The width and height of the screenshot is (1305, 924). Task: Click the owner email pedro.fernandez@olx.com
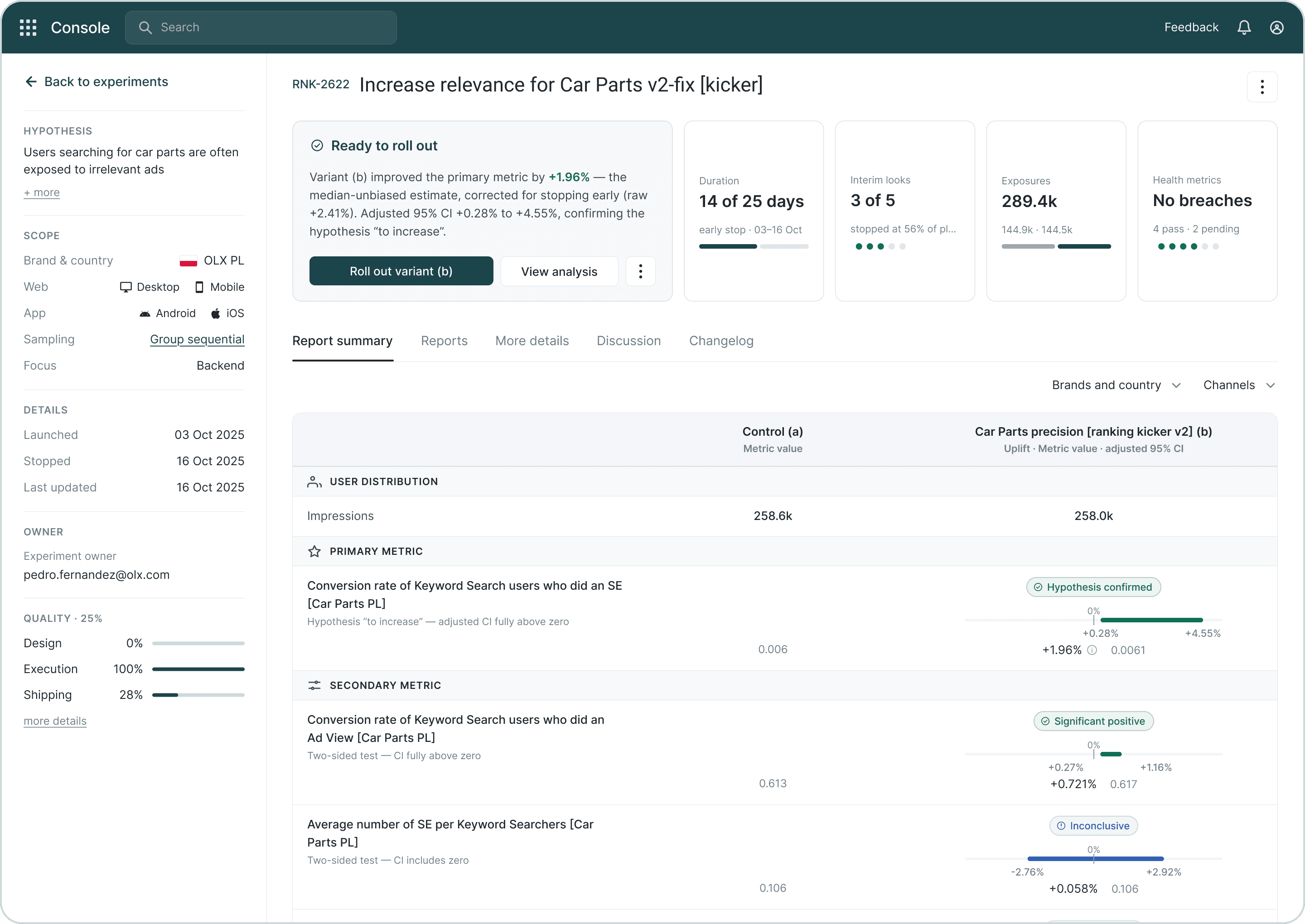click(97, 575)
